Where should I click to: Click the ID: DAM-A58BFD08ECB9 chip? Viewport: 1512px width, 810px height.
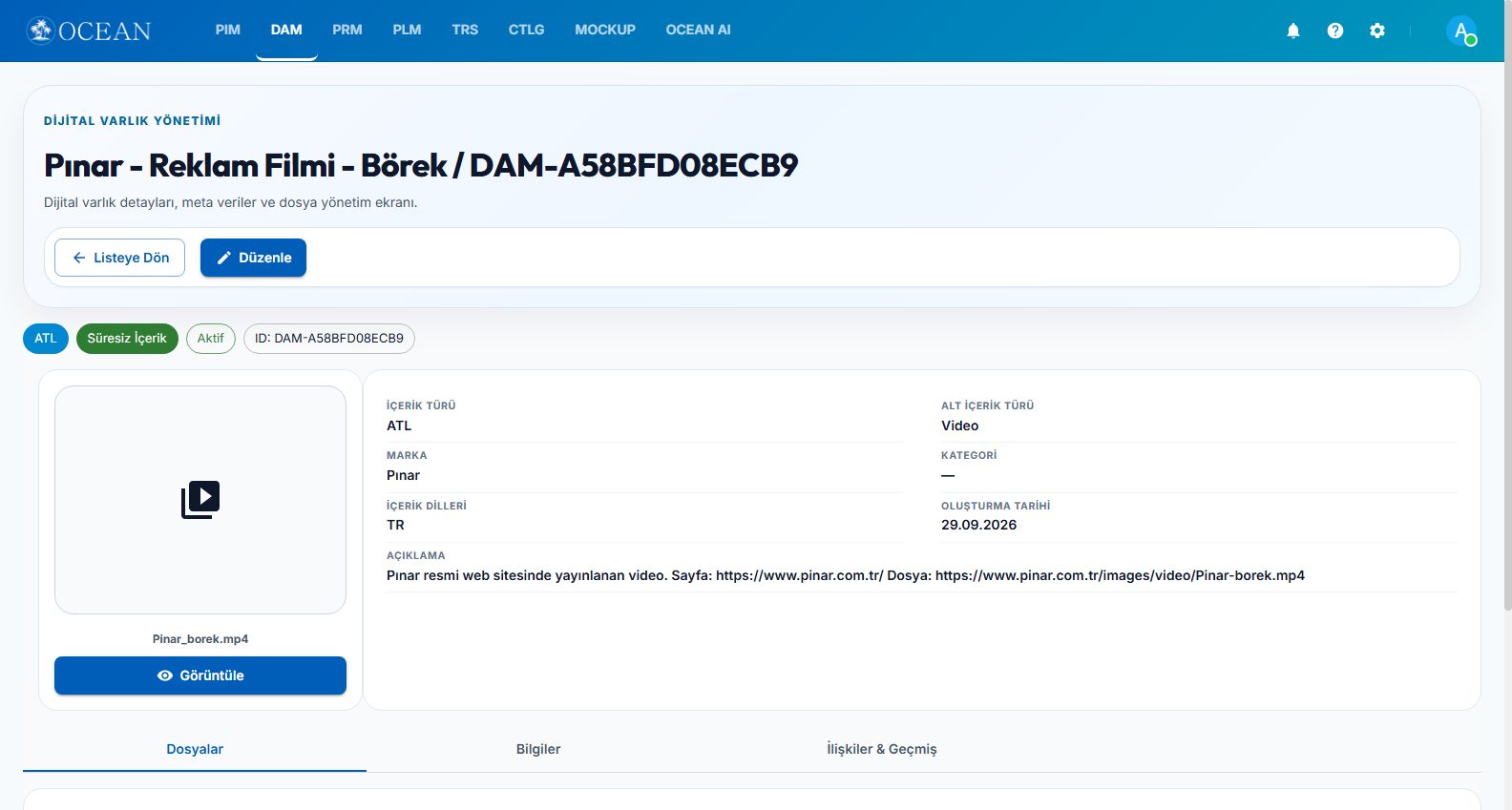coord(329,338)
